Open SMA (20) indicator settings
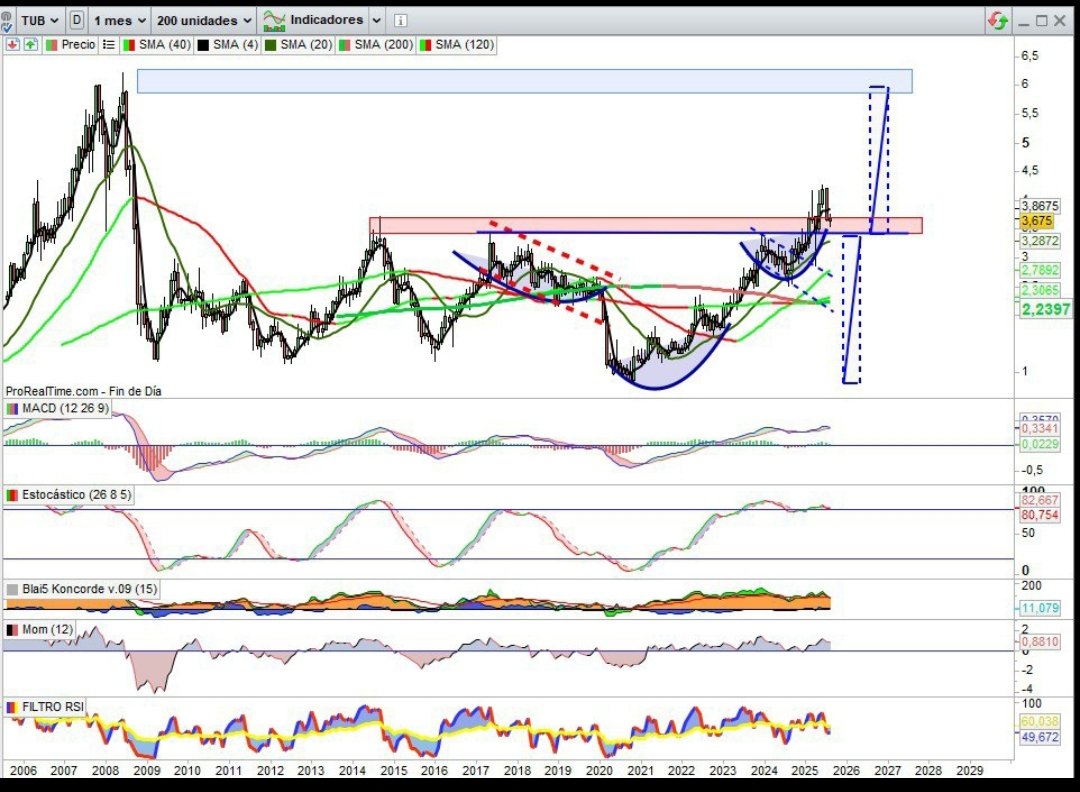Viewport: 1080px width, 792px height. [x=307, y=45]
